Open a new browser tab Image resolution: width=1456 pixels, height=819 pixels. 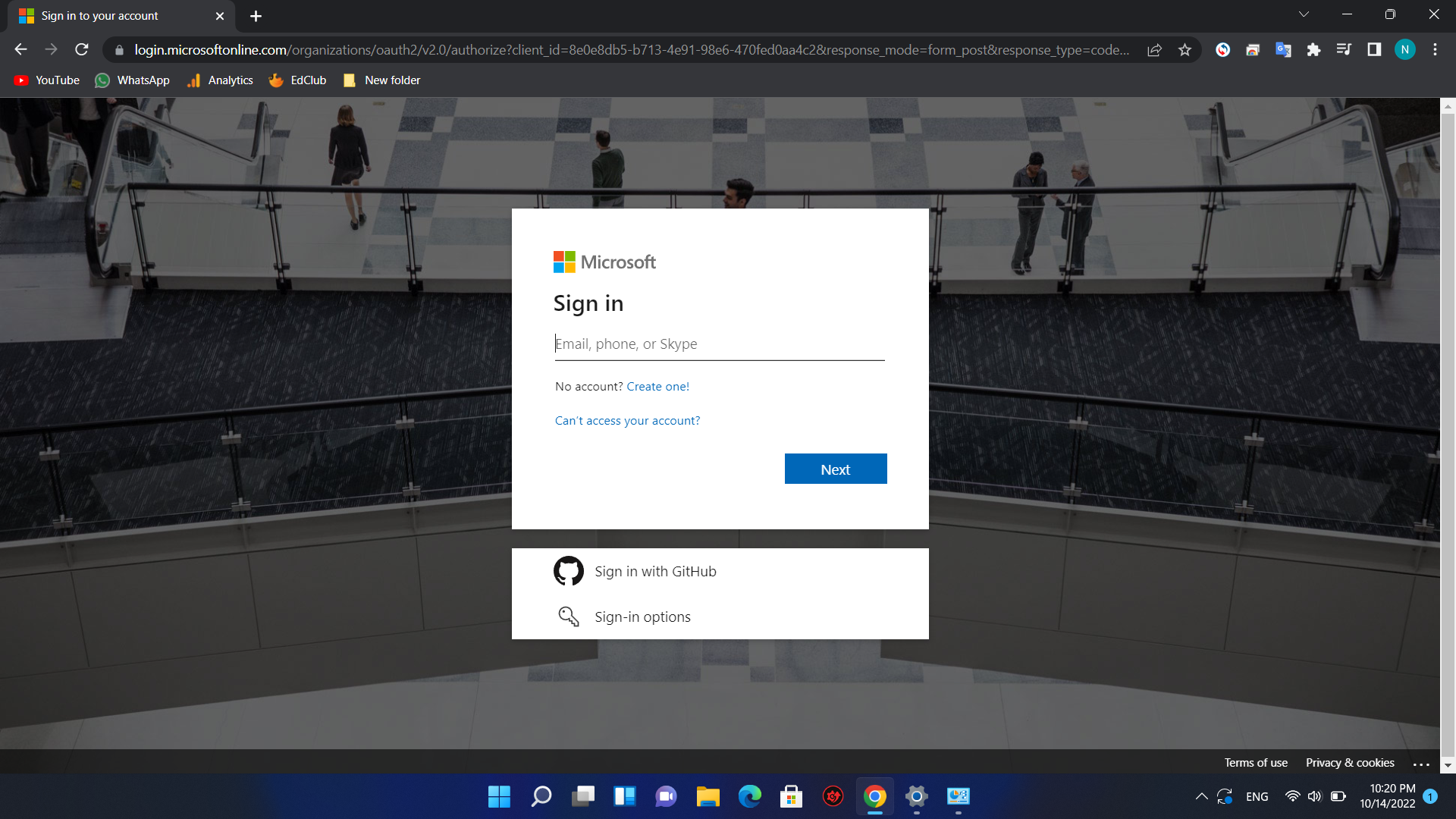tap(256, 16)
